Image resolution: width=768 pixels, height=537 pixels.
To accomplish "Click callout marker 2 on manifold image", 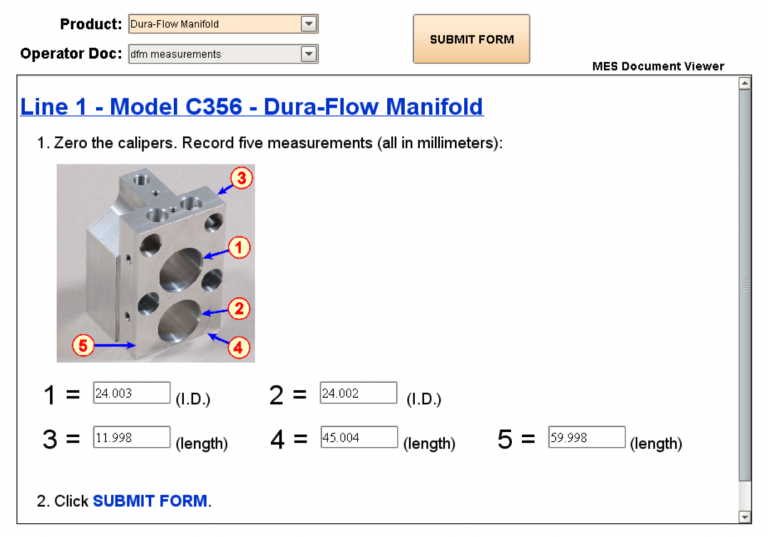I will click(239, 308).
